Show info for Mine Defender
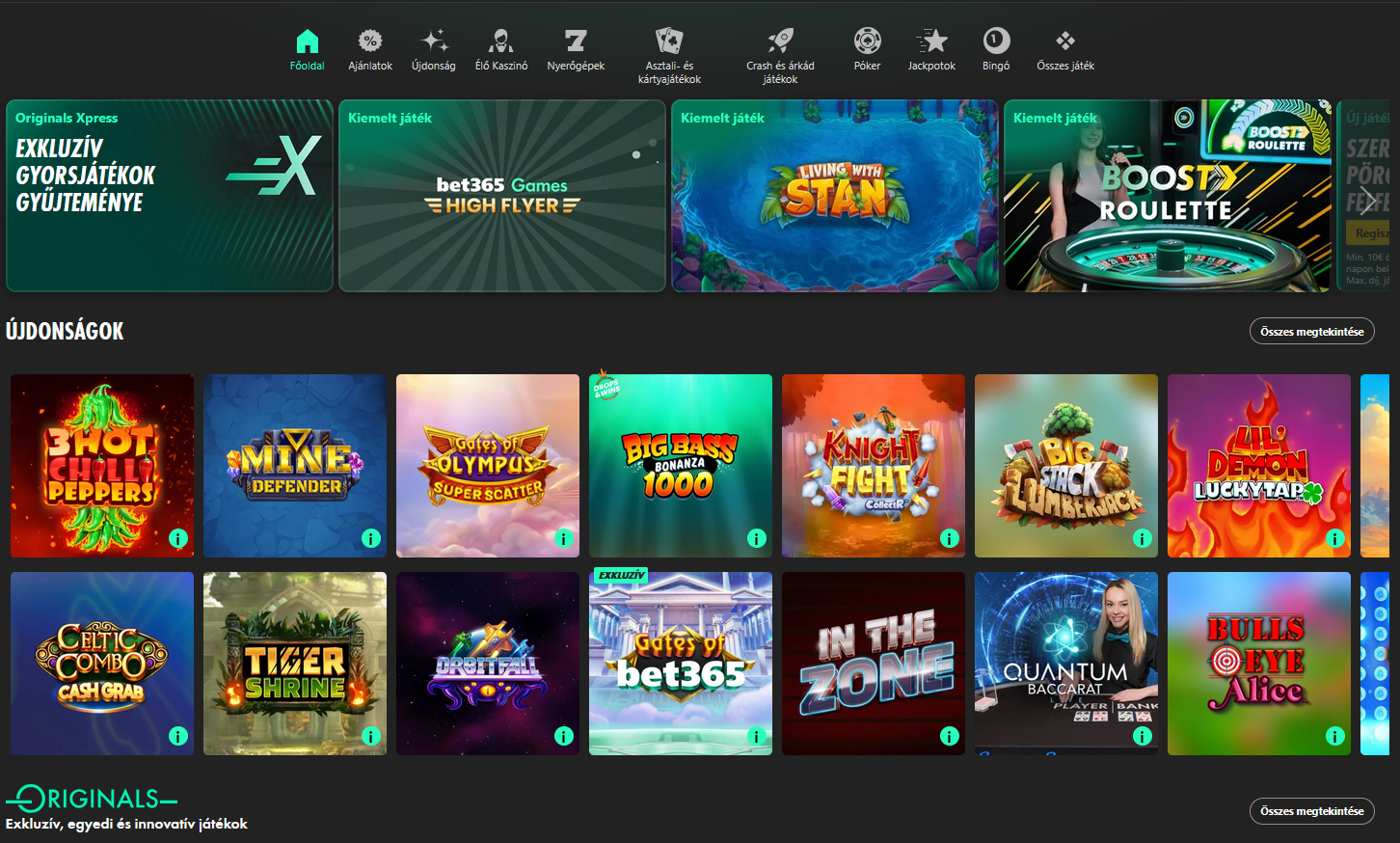Viewport: 1400px width, 843px height. (371, 538)
